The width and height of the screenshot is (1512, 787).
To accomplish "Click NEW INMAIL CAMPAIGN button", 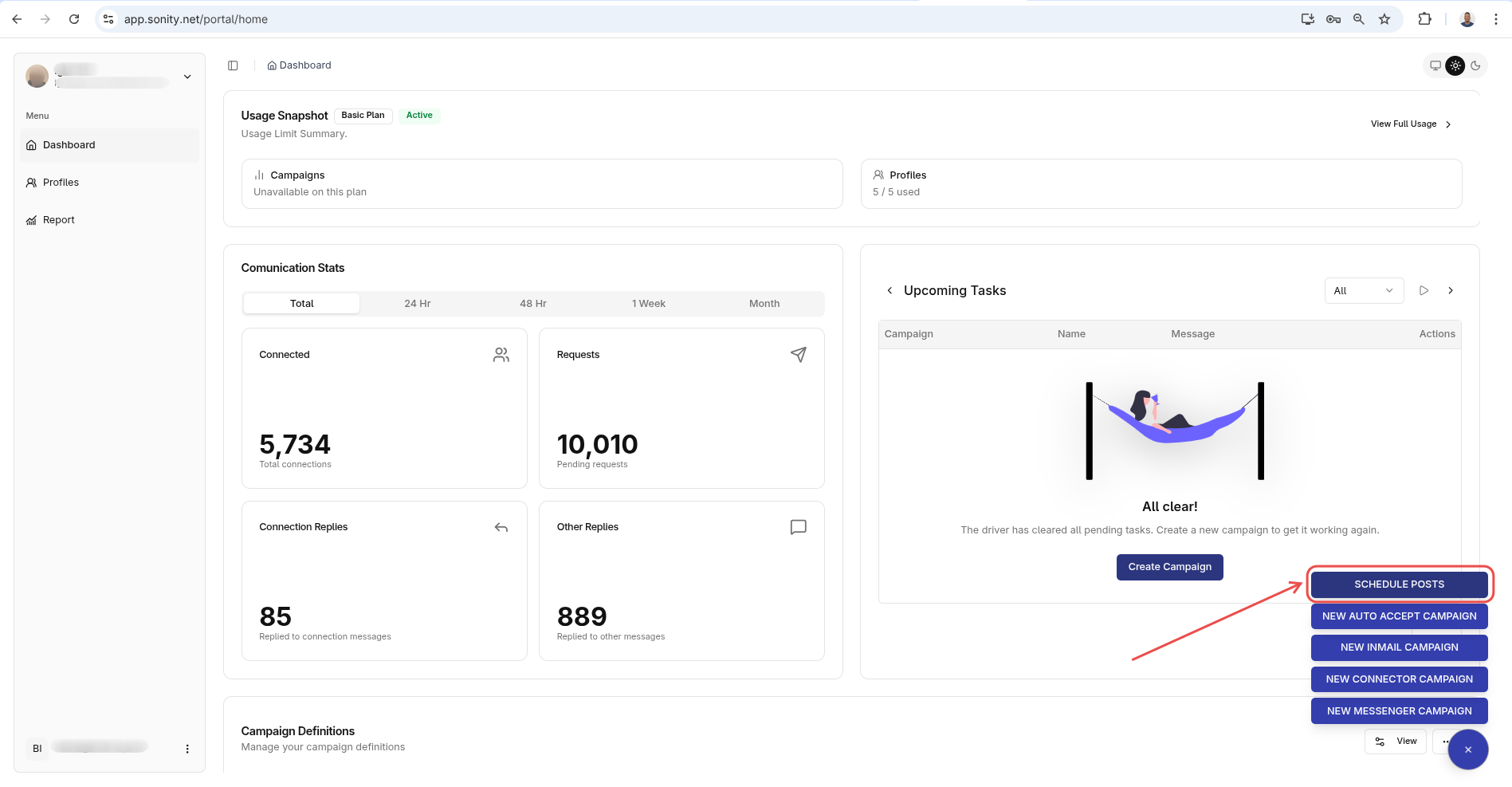I will point(1399,647).
